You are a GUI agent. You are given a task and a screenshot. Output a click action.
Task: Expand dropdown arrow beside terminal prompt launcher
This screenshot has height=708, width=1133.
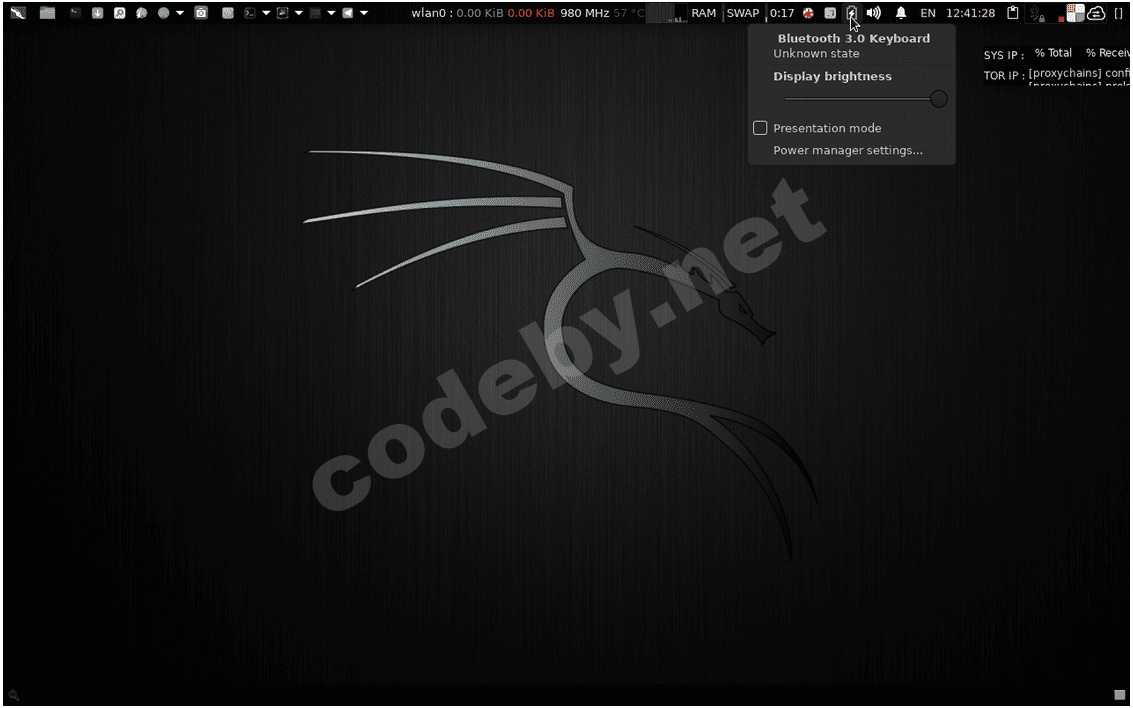[x=266, y=13]
